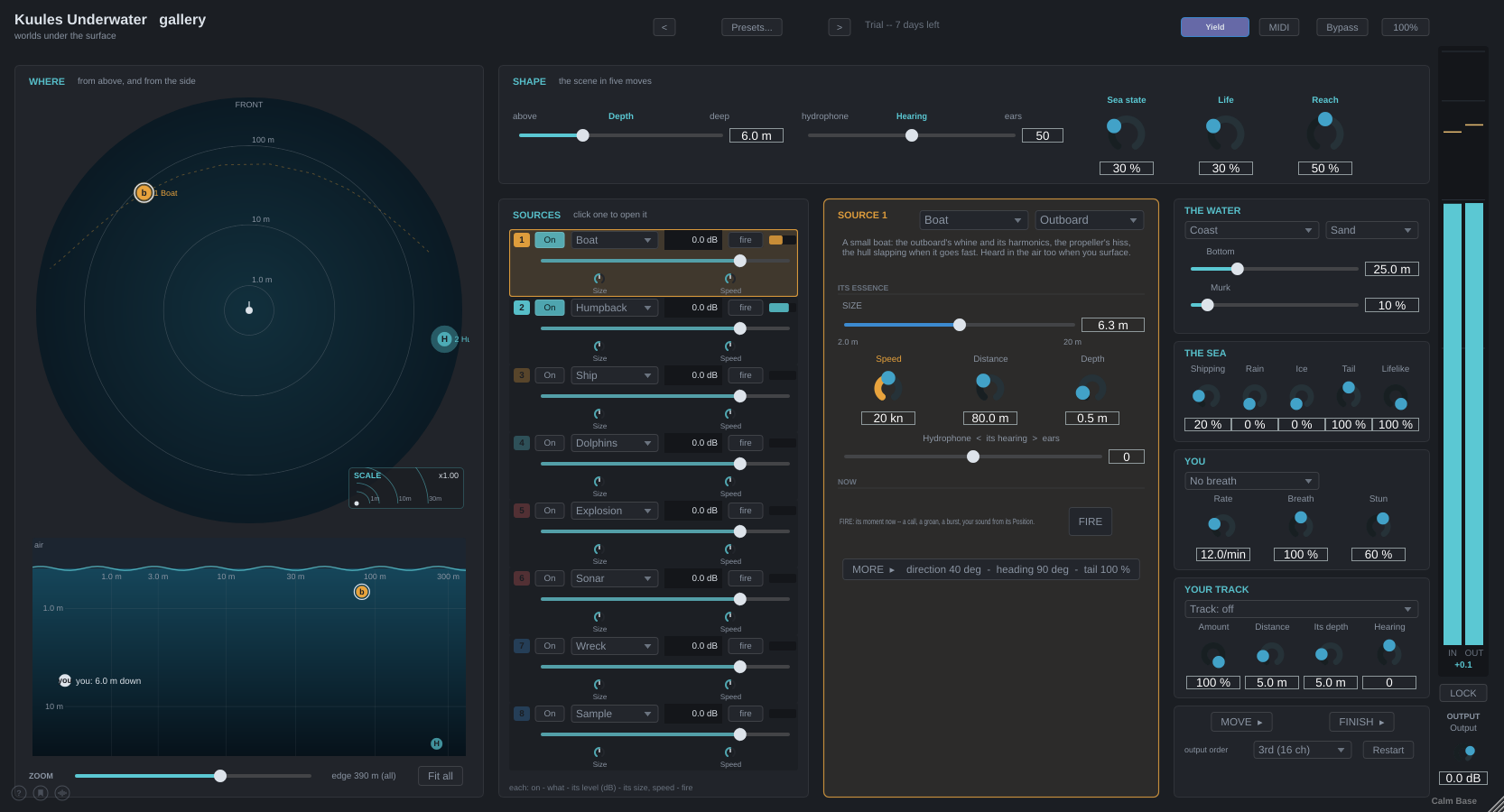Open the Coast water type dropdown
1504x812 pixels.
(x=1251, y=230)
